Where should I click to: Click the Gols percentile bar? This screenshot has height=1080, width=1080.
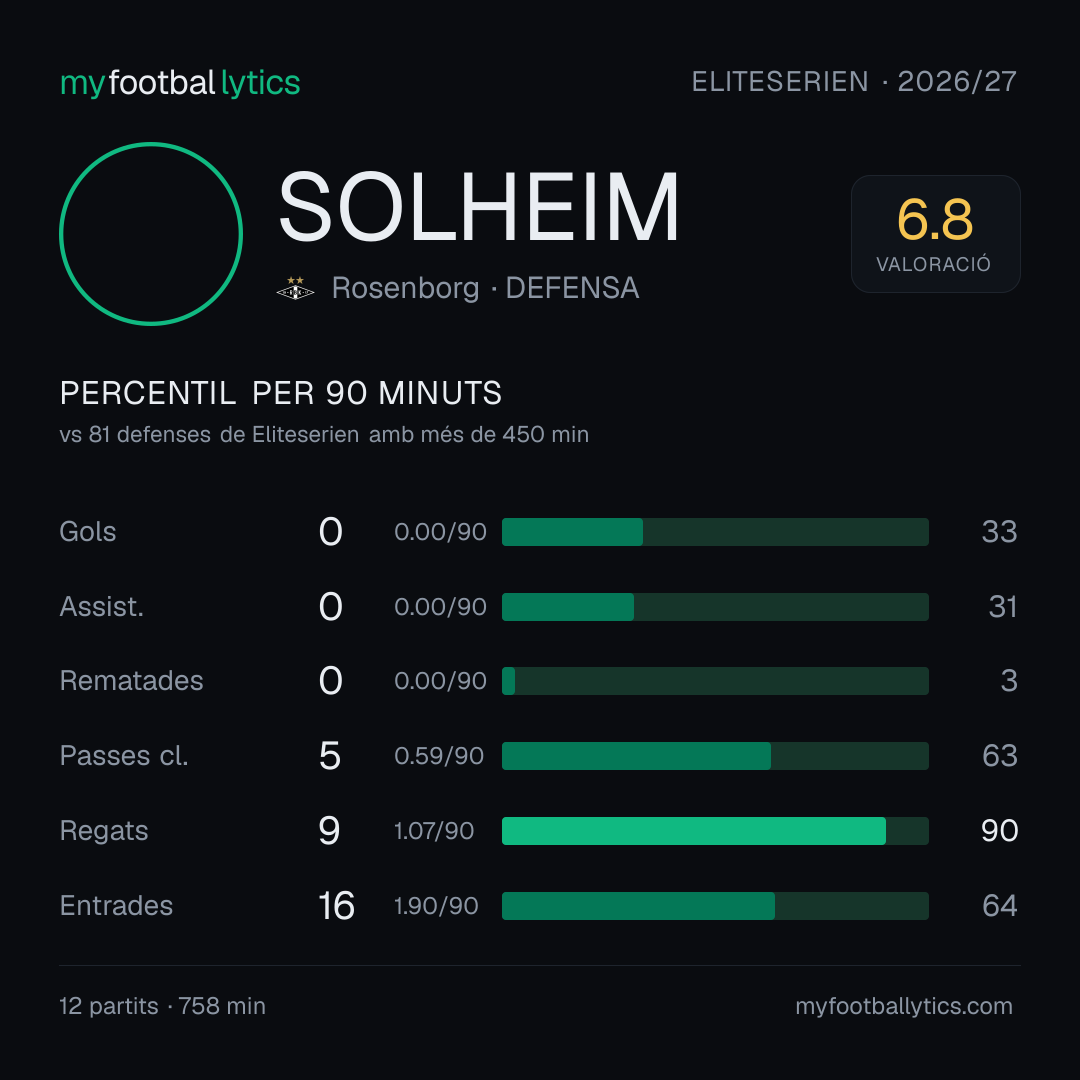(x=715, y=532)
